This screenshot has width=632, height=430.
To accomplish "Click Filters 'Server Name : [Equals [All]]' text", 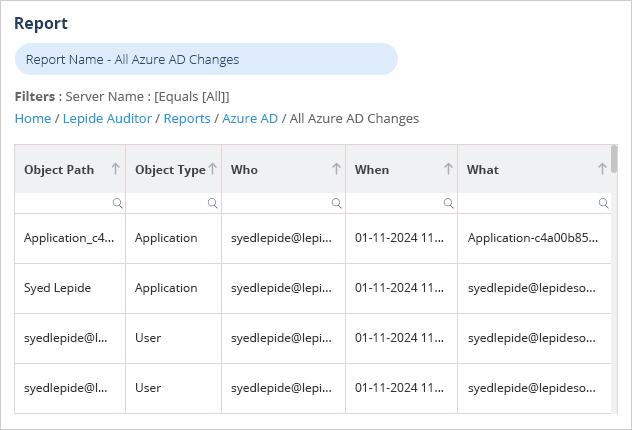I will tap(148, 97).
